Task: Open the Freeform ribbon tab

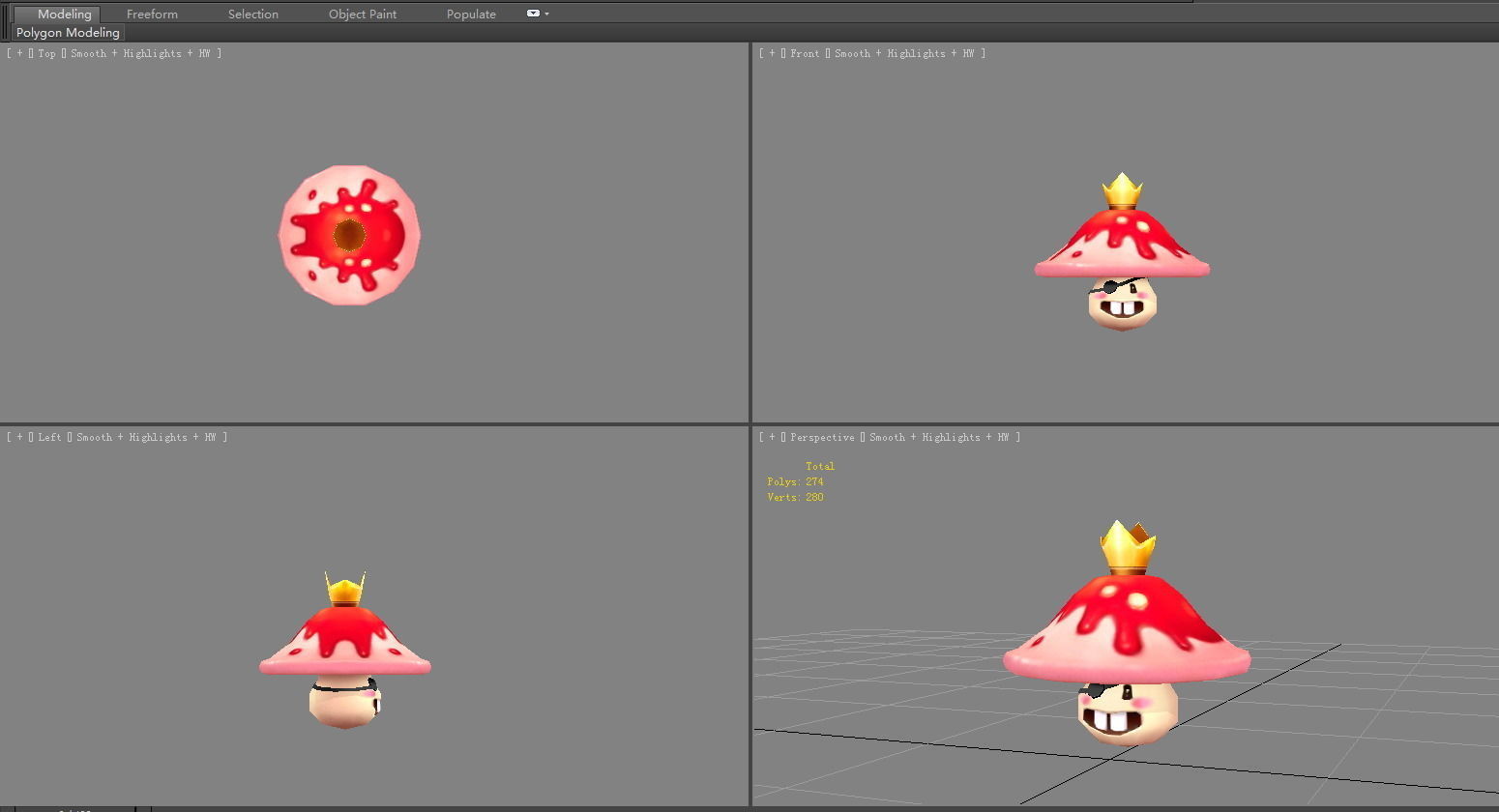Action: (x=152, y=14)
